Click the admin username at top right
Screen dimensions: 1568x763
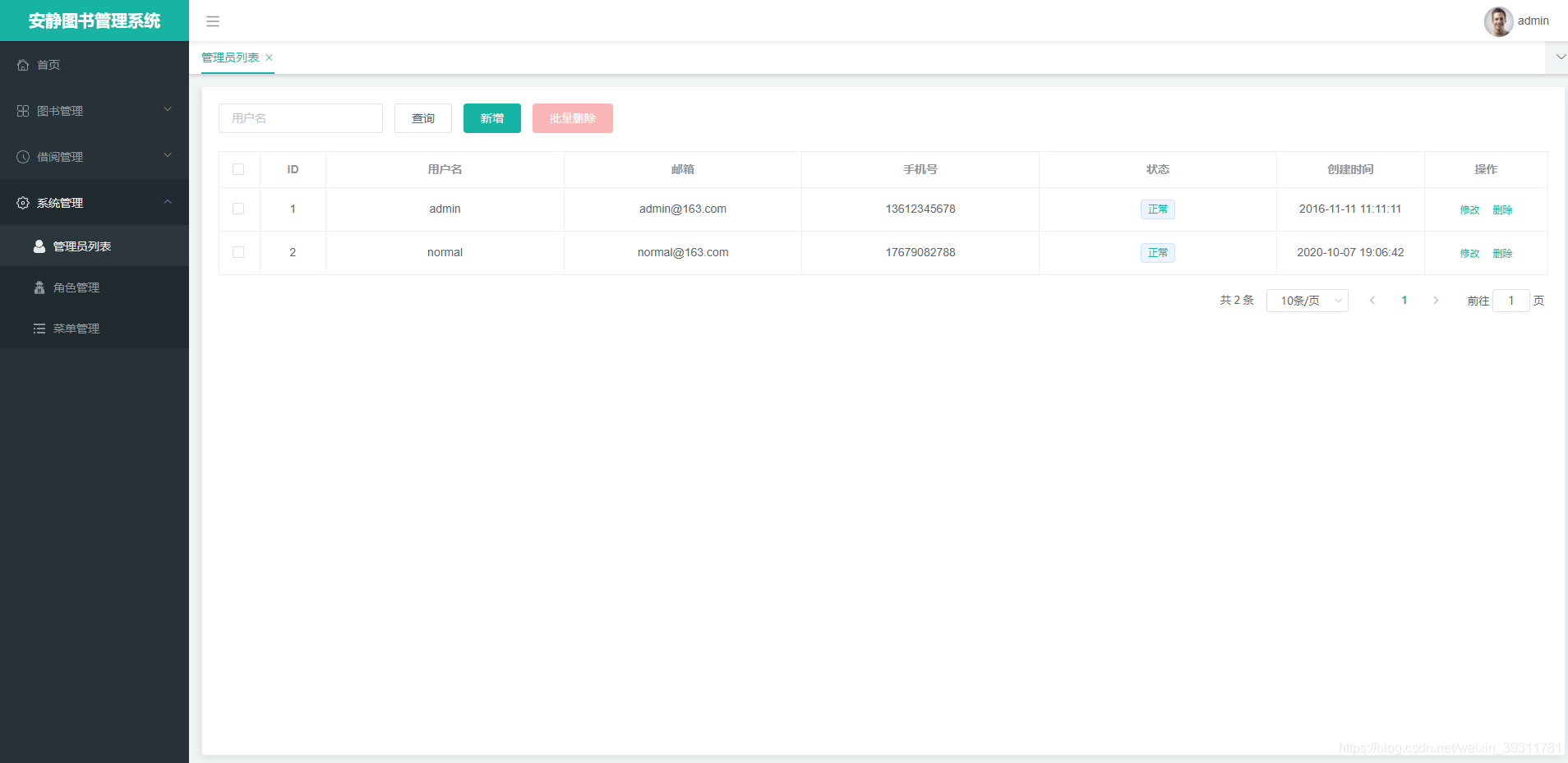(1533, 21)
